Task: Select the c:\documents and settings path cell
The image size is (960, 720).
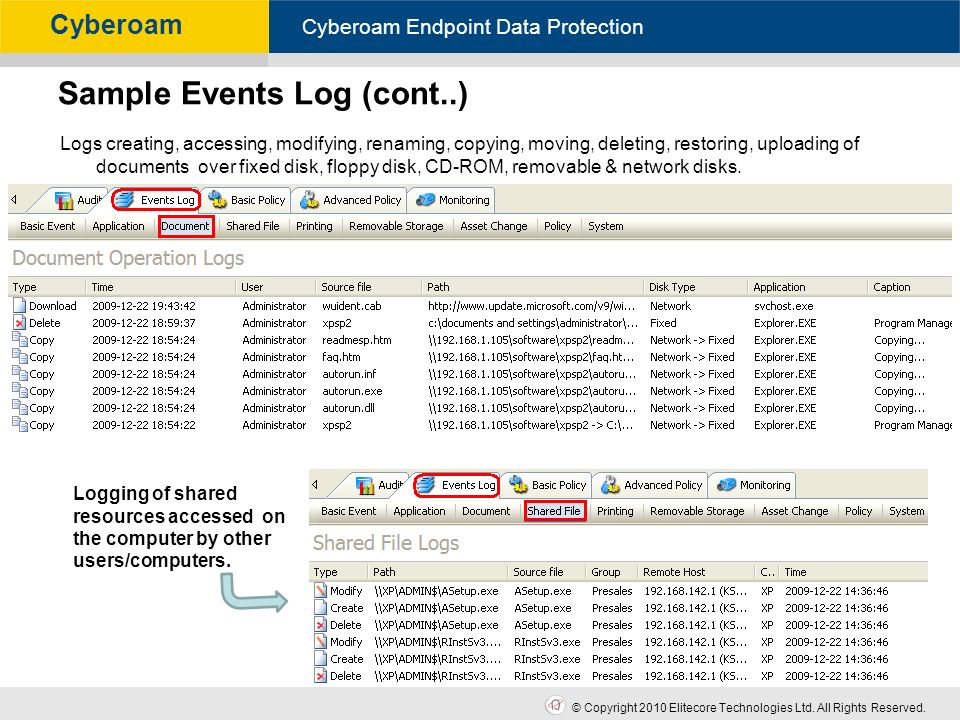Action: click(x=533, y=323)
